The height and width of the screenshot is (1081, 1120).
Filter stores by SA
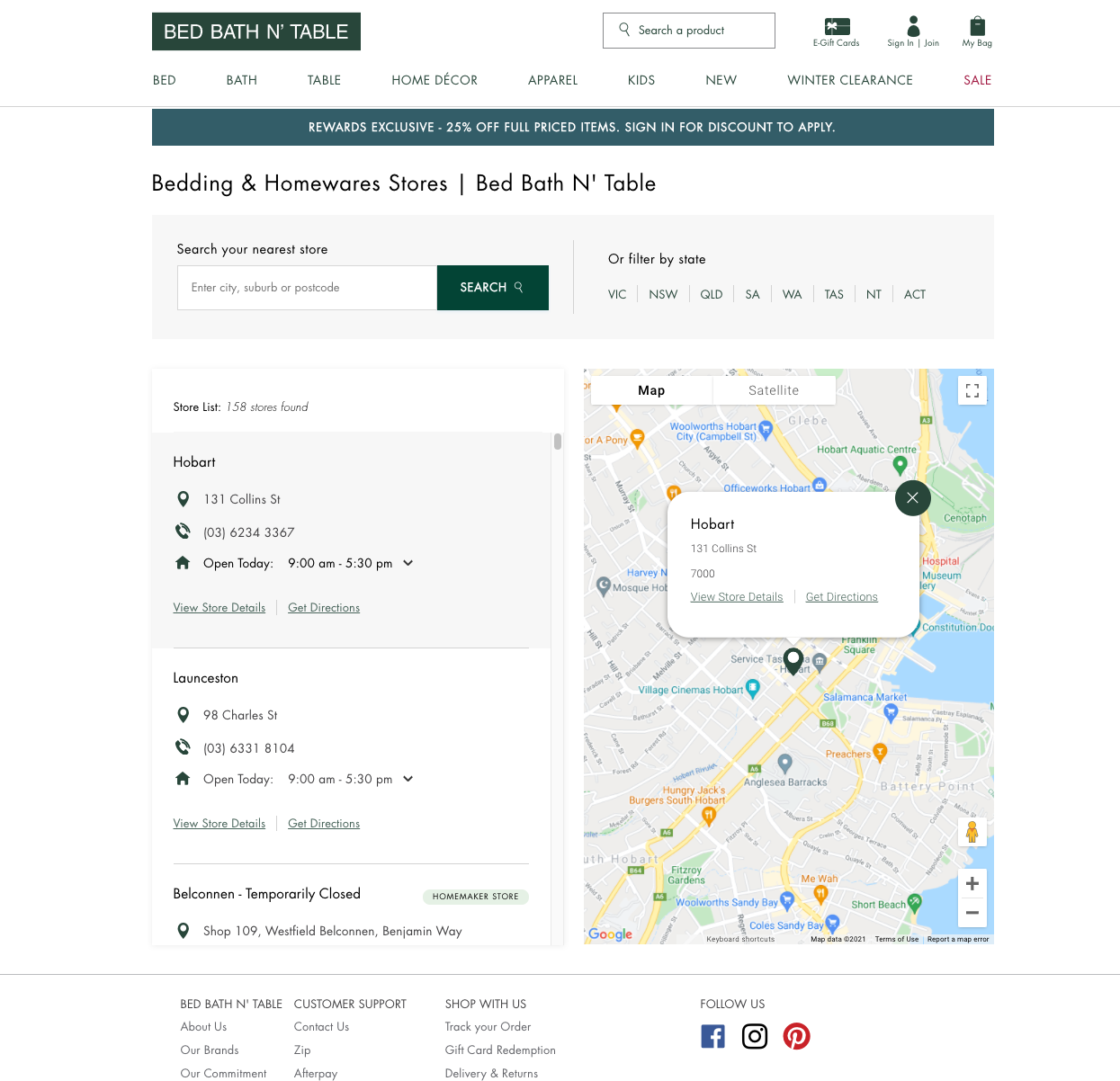(x=753, y=294)
